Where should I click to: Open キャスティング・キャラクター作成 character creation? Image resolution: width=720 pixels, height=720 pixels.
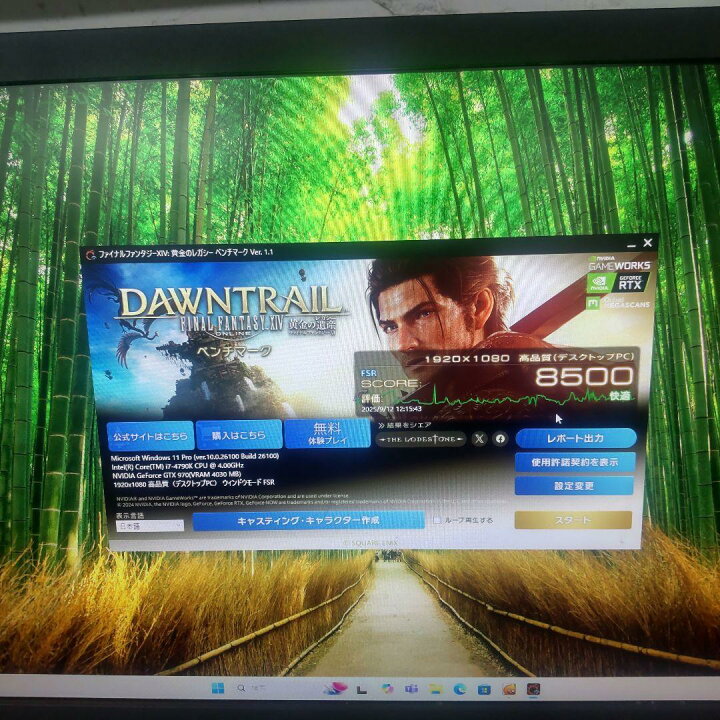click(308, 521)
